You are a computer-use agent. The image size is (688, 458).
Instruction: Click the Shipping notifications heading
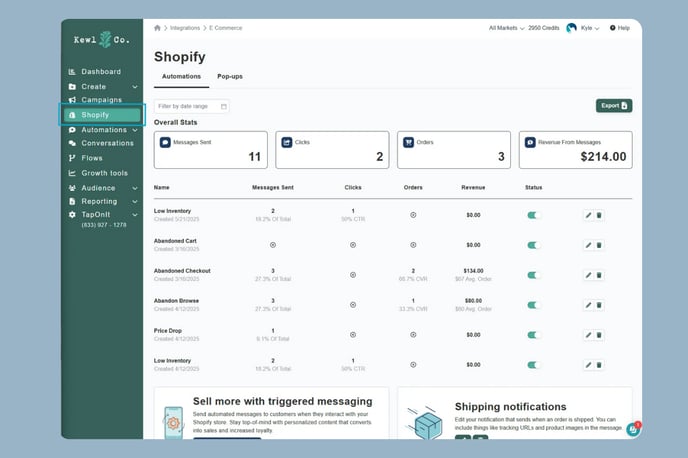(x=510, y=407)
